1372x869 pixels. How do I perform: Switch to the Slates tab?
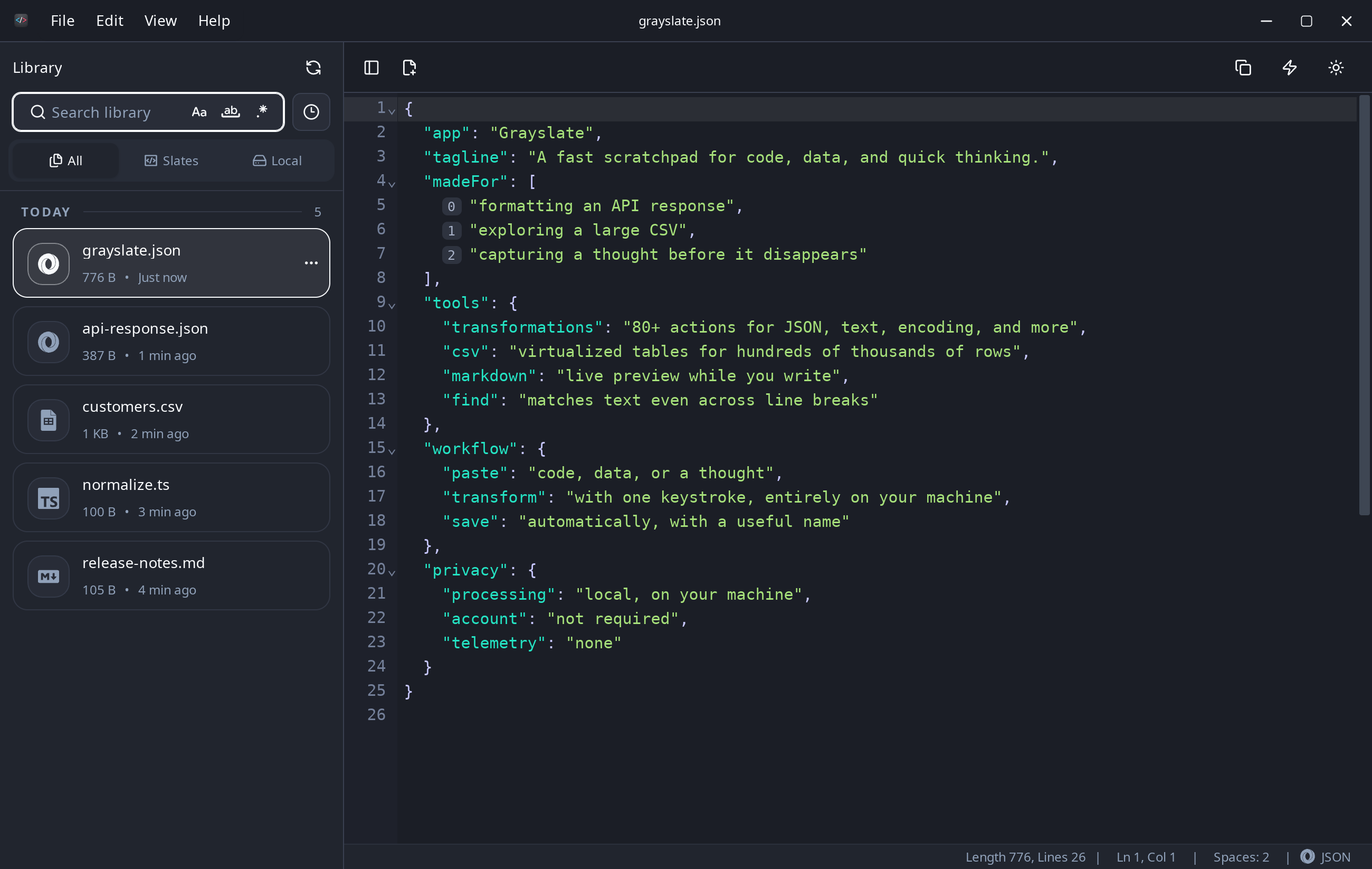point(171,161)
